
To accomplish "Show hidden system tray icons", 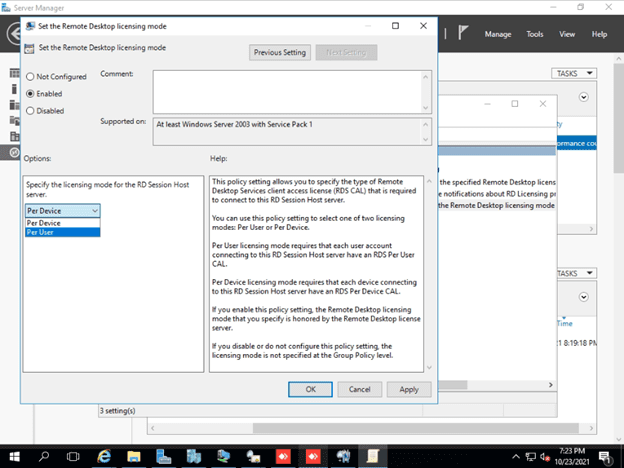I will 515,456.
